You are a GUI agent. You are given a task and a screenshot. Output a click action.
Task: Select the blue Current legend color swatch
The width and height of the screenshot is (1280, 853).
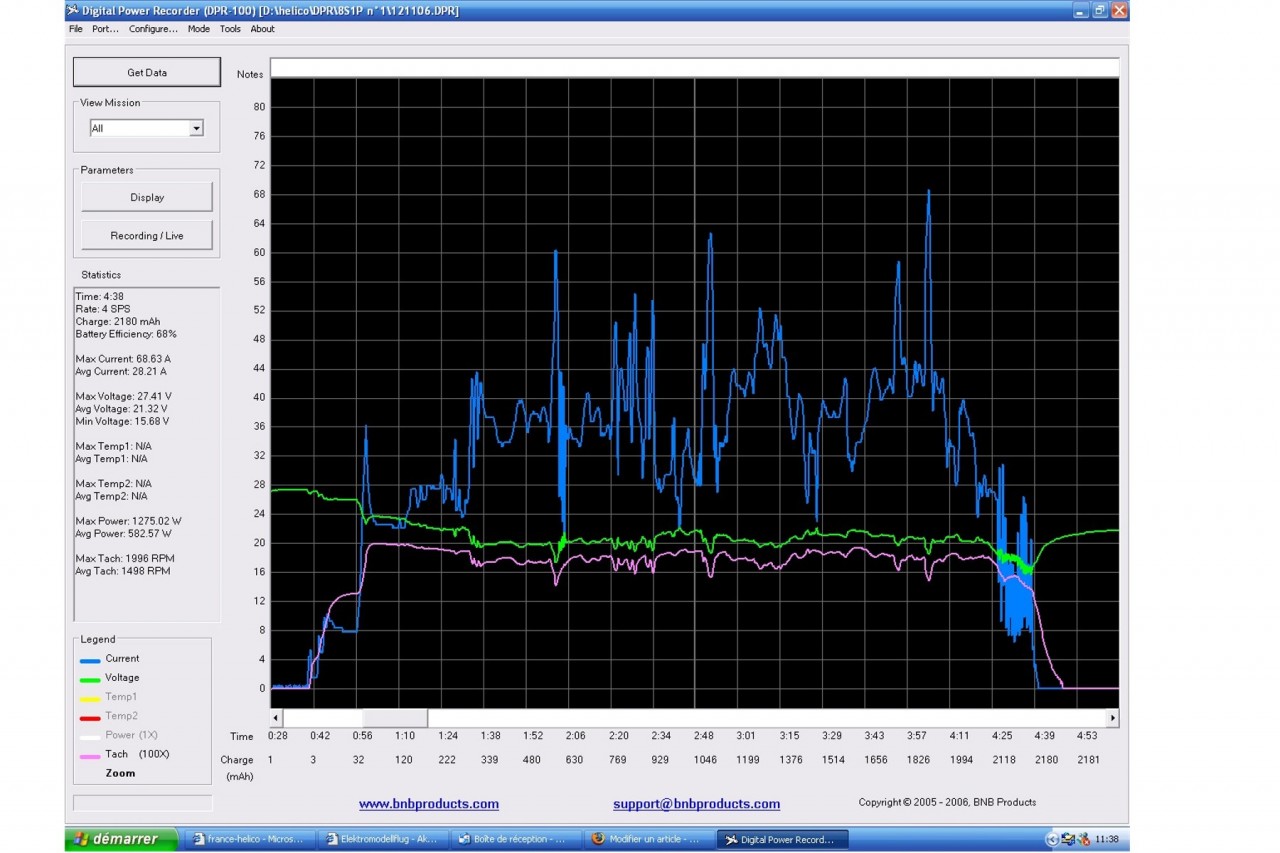point(90,660)
